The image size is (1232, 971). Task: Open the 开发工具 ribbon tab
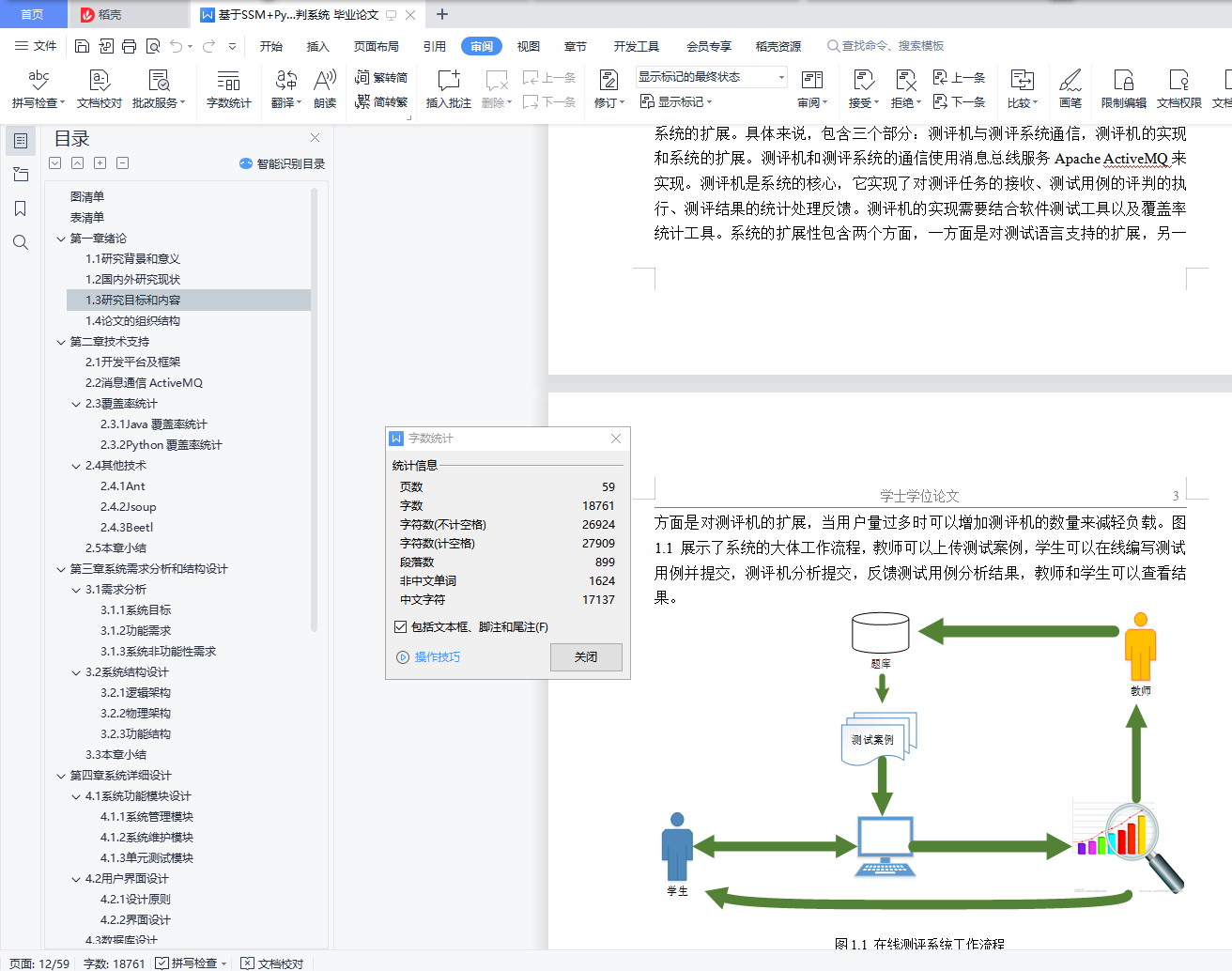[x=637, y=46]
